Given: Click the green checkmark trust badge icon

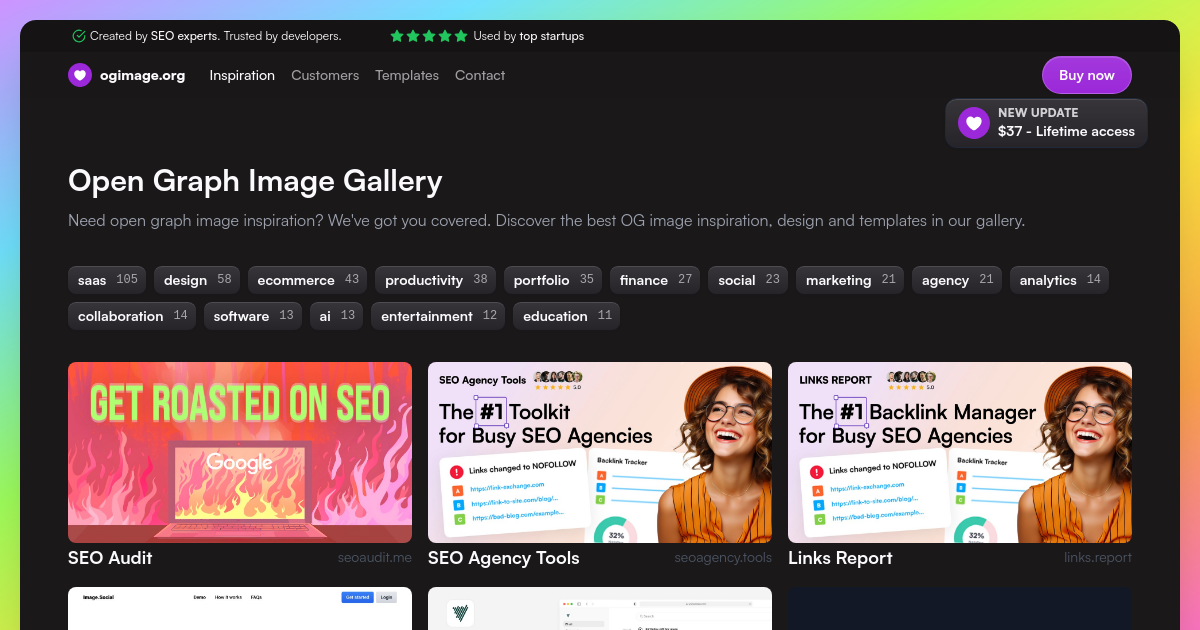Looking at the screenshot, I should (79, 36).
